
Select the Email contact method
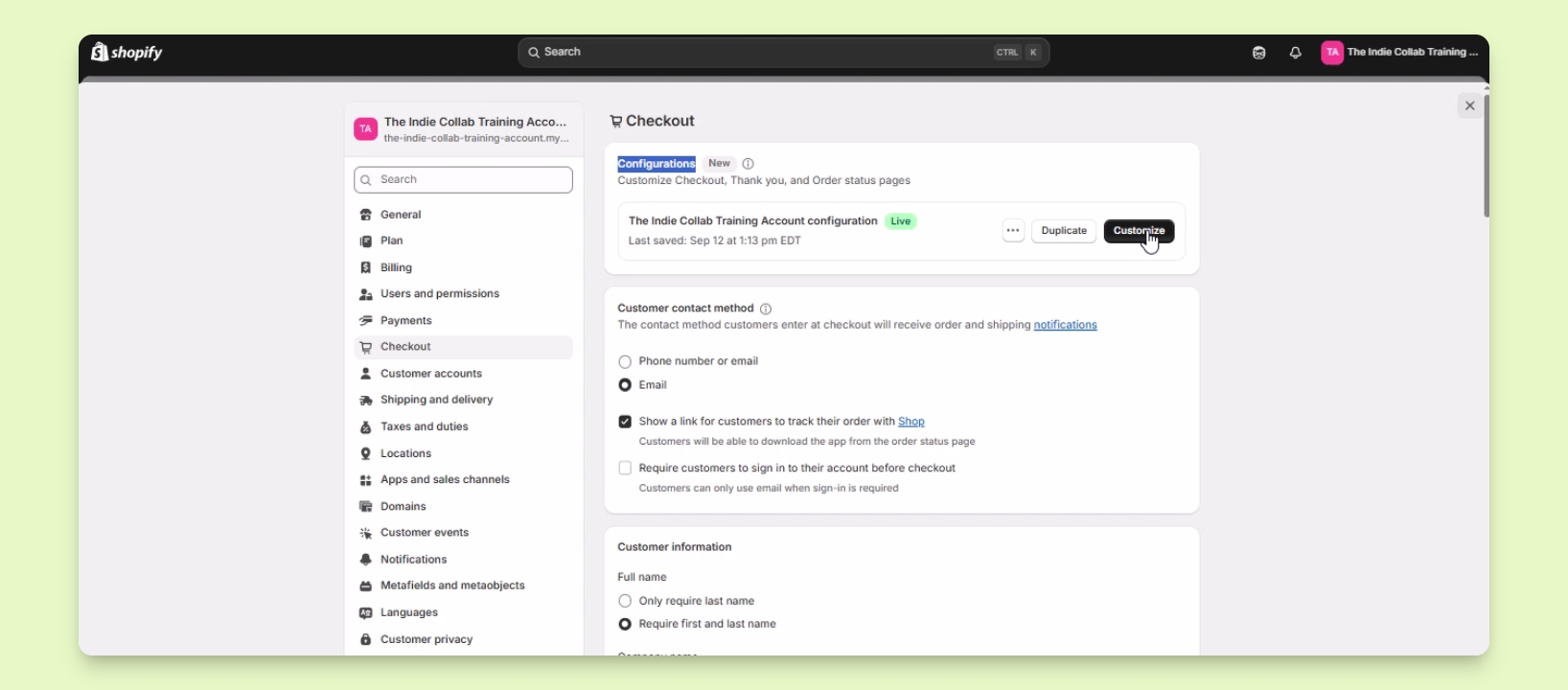click(625, 385)
